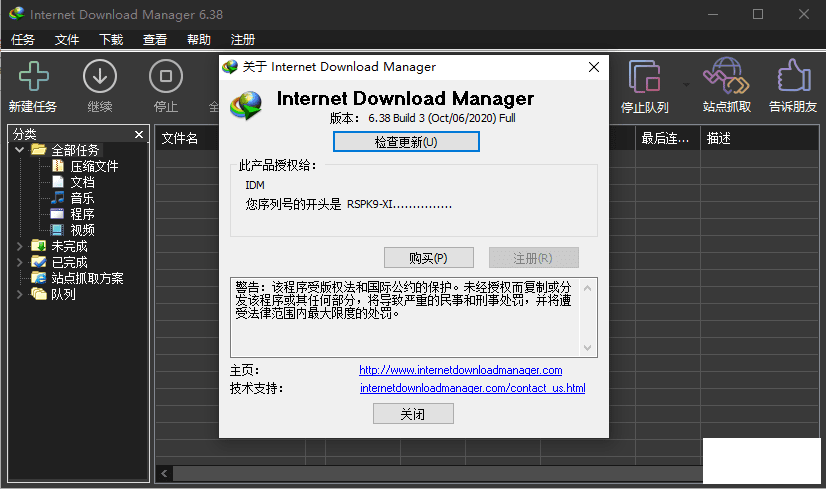Select 队列 folder icon in tree
826x489 pixels.
click(x=38, y=294)
